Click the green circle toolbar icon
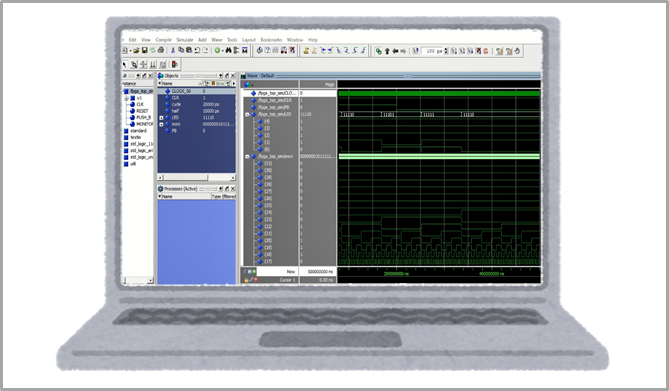 [x=217, y=50]
